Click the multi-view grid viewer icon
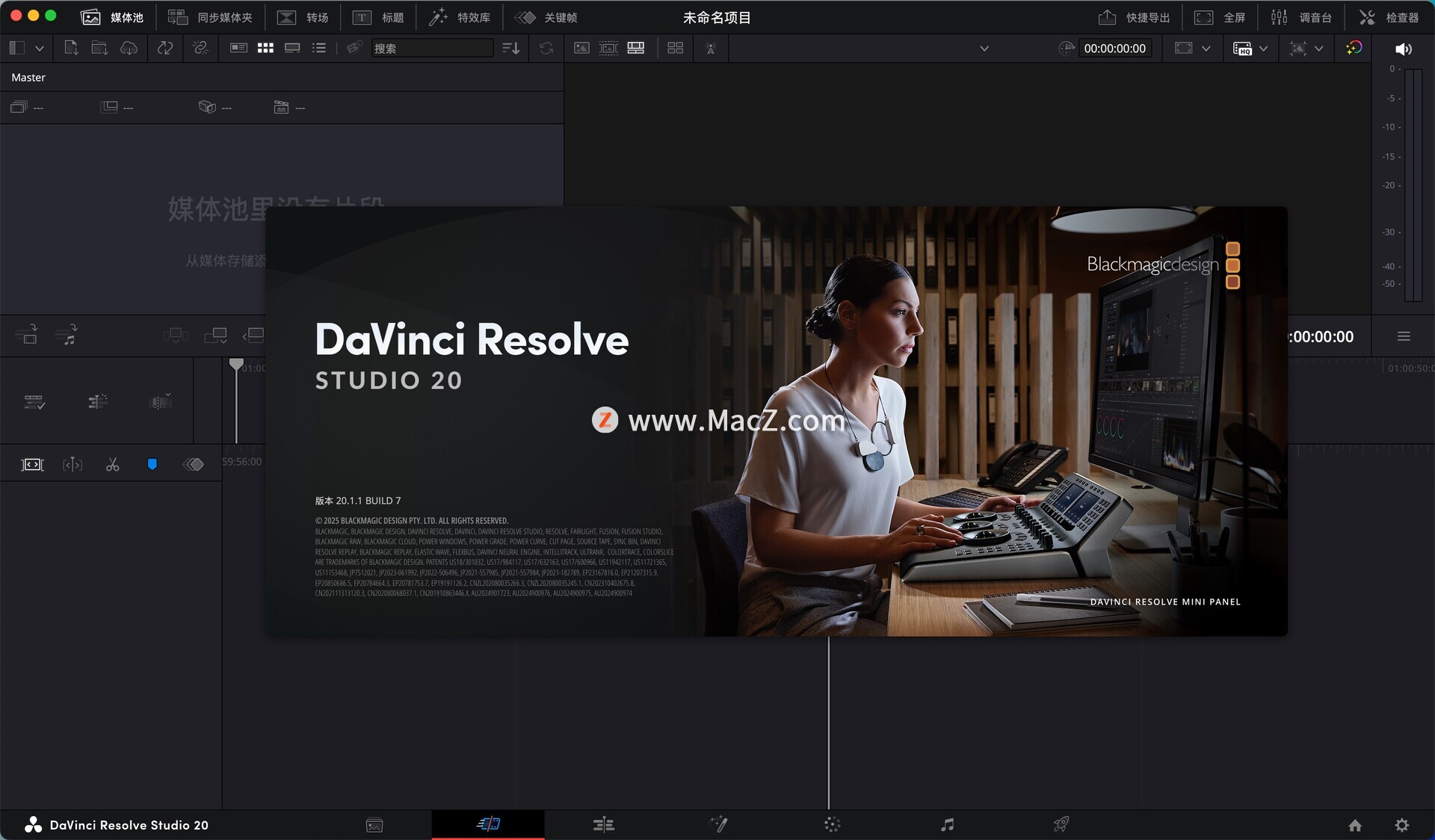Image resolution: width=1435 pixels, height=840 pixels. click(675, 48)
